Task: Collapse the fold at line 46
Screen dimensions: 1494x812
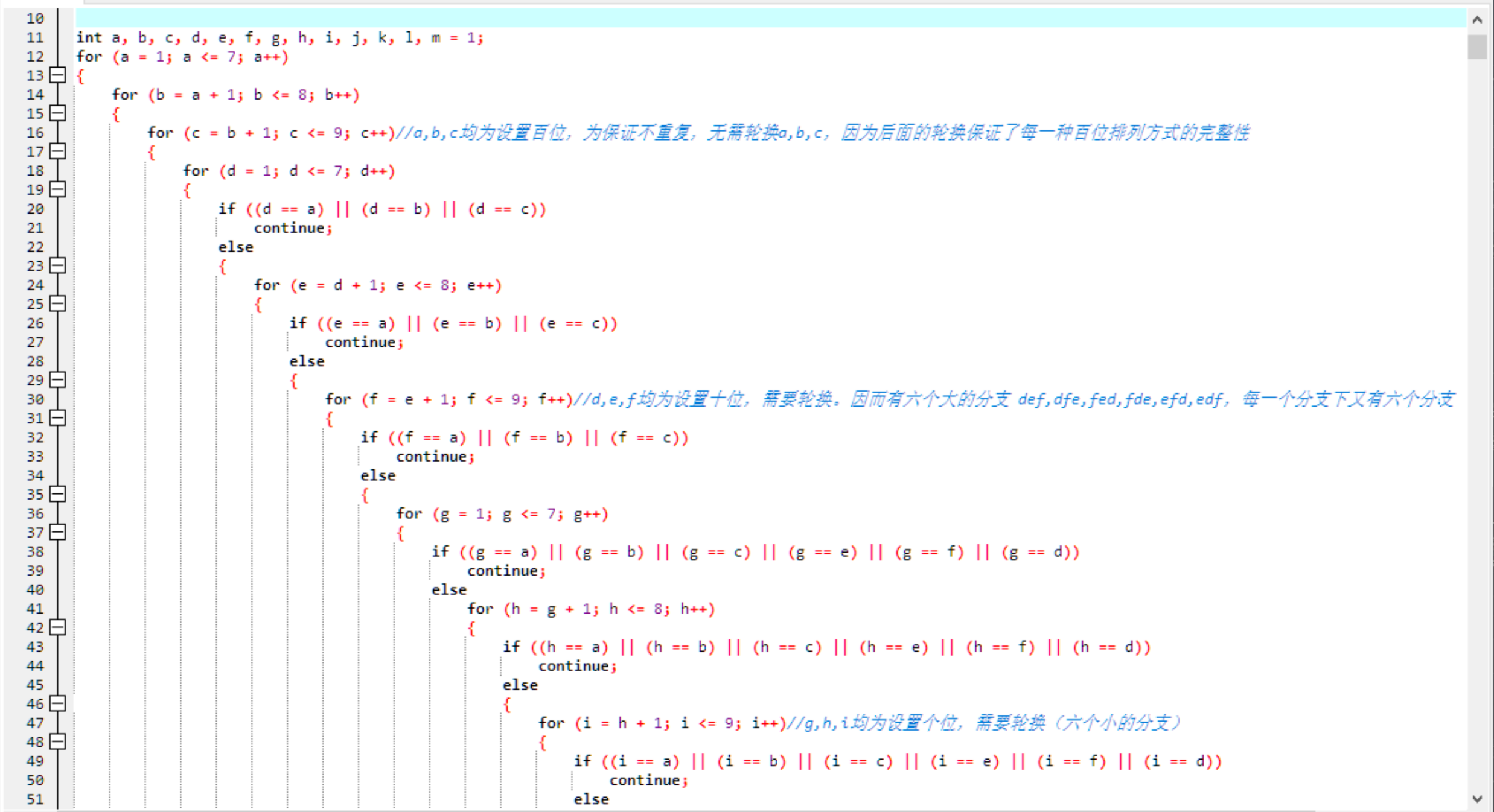Action: (x=56, y=703)
